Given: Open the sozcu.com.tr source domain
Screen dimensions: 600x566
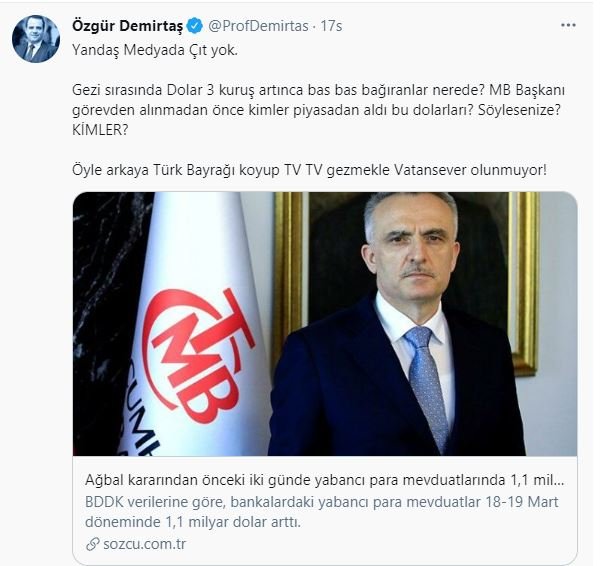Looking at the screenshot, I should click(x=144, y=544).
